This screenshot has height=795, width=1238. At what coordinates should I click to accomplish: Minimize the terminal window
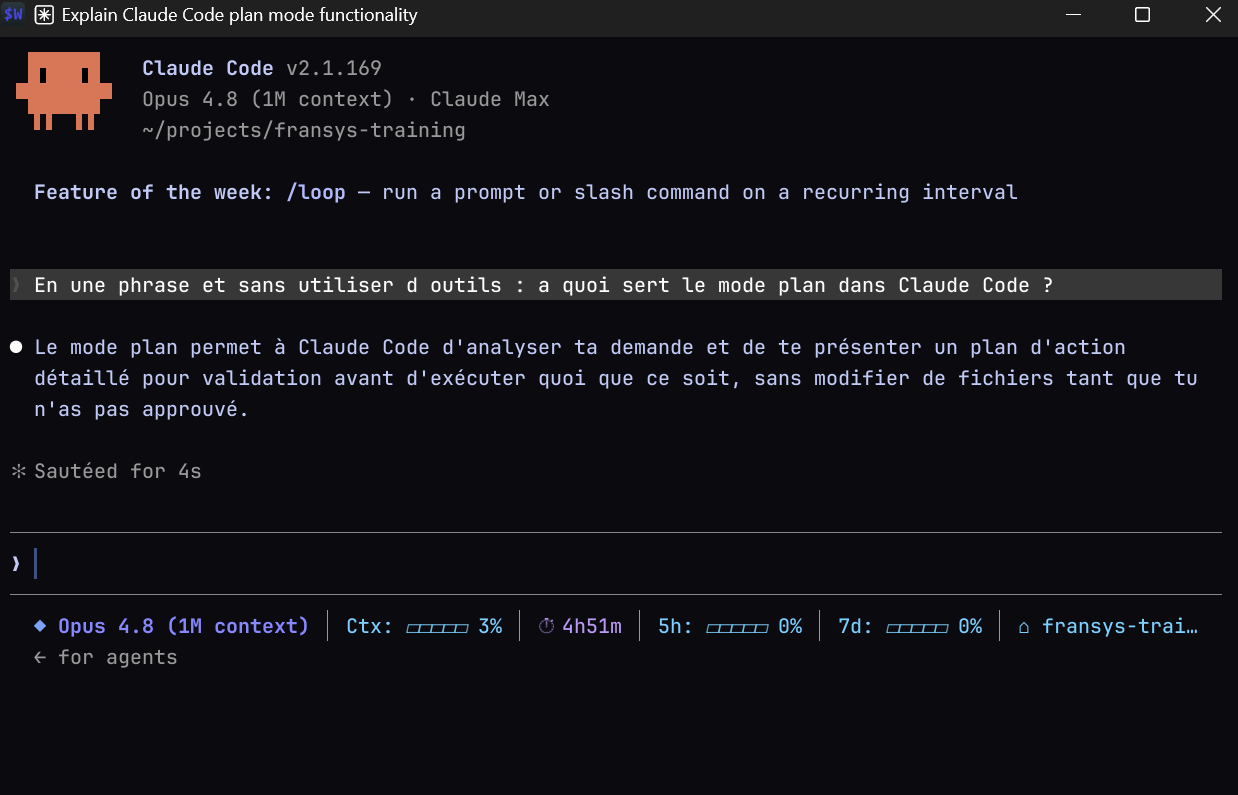click(1074, 15)
